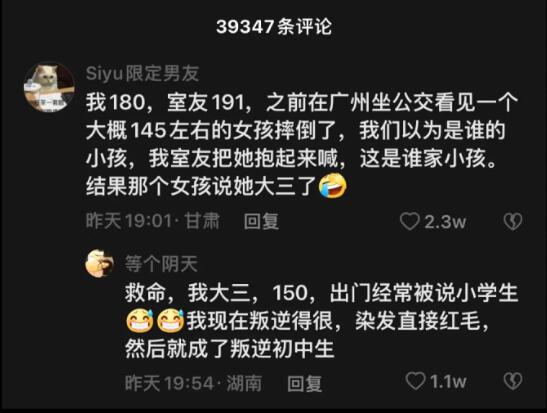Tap the first sweat-smile emoji in the reply
This screenshot has height=413, width=547.
(x=139, y=320)
